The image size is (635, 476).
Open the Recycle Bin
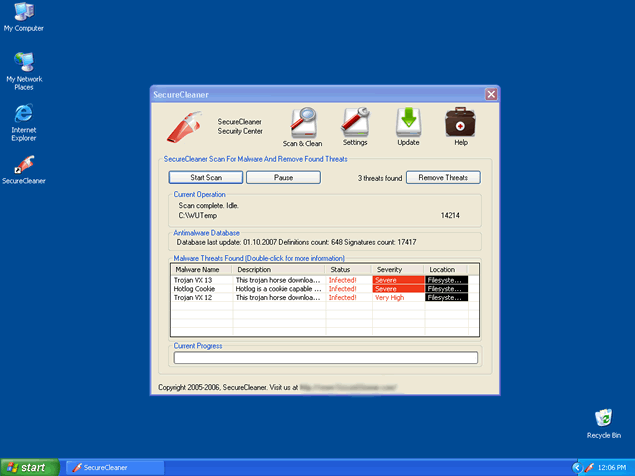(603, 418)
